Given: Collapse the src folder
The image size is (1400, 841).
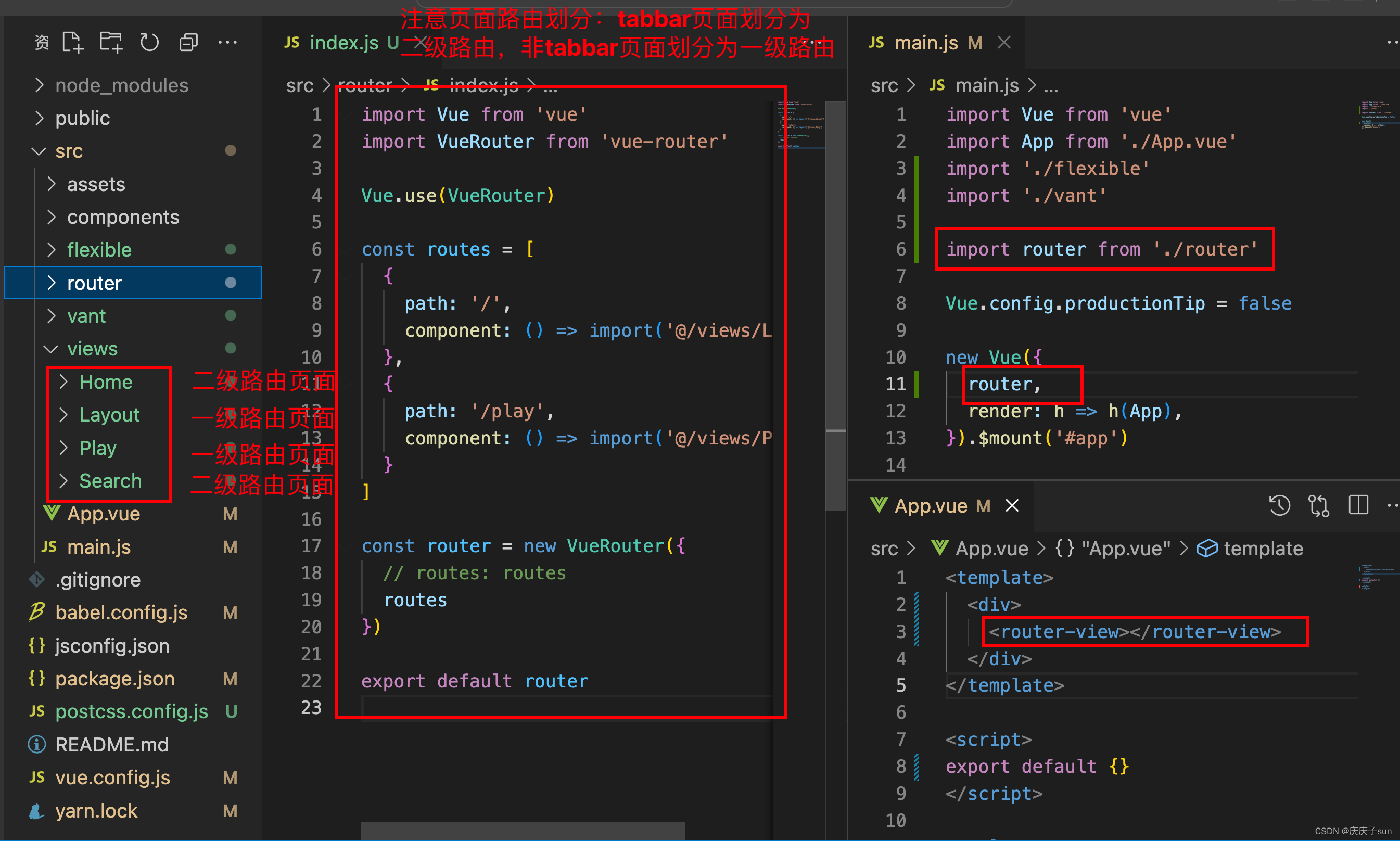Looking at the screenshot, I should point(69,151).
